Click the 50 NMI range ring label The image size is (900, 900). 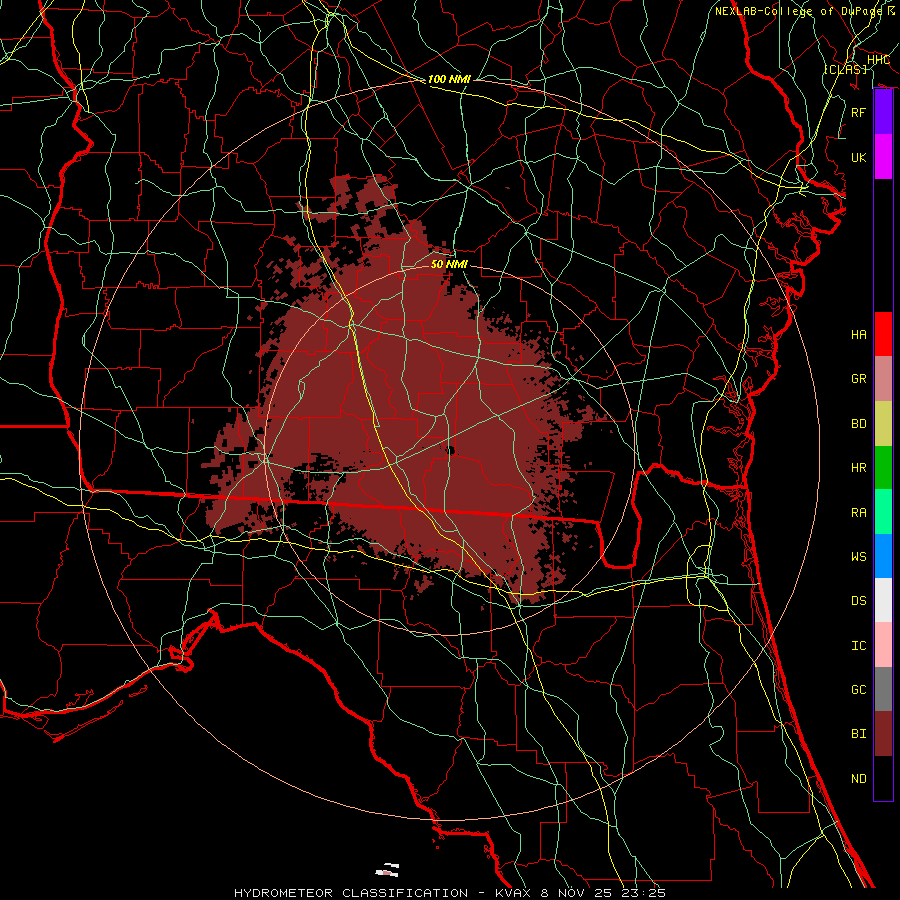(449, 264)
